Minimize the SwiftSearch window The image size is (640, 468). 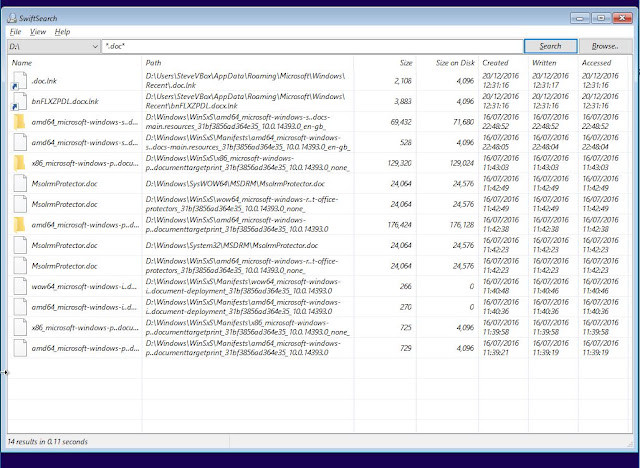click(x=580, y=18)
